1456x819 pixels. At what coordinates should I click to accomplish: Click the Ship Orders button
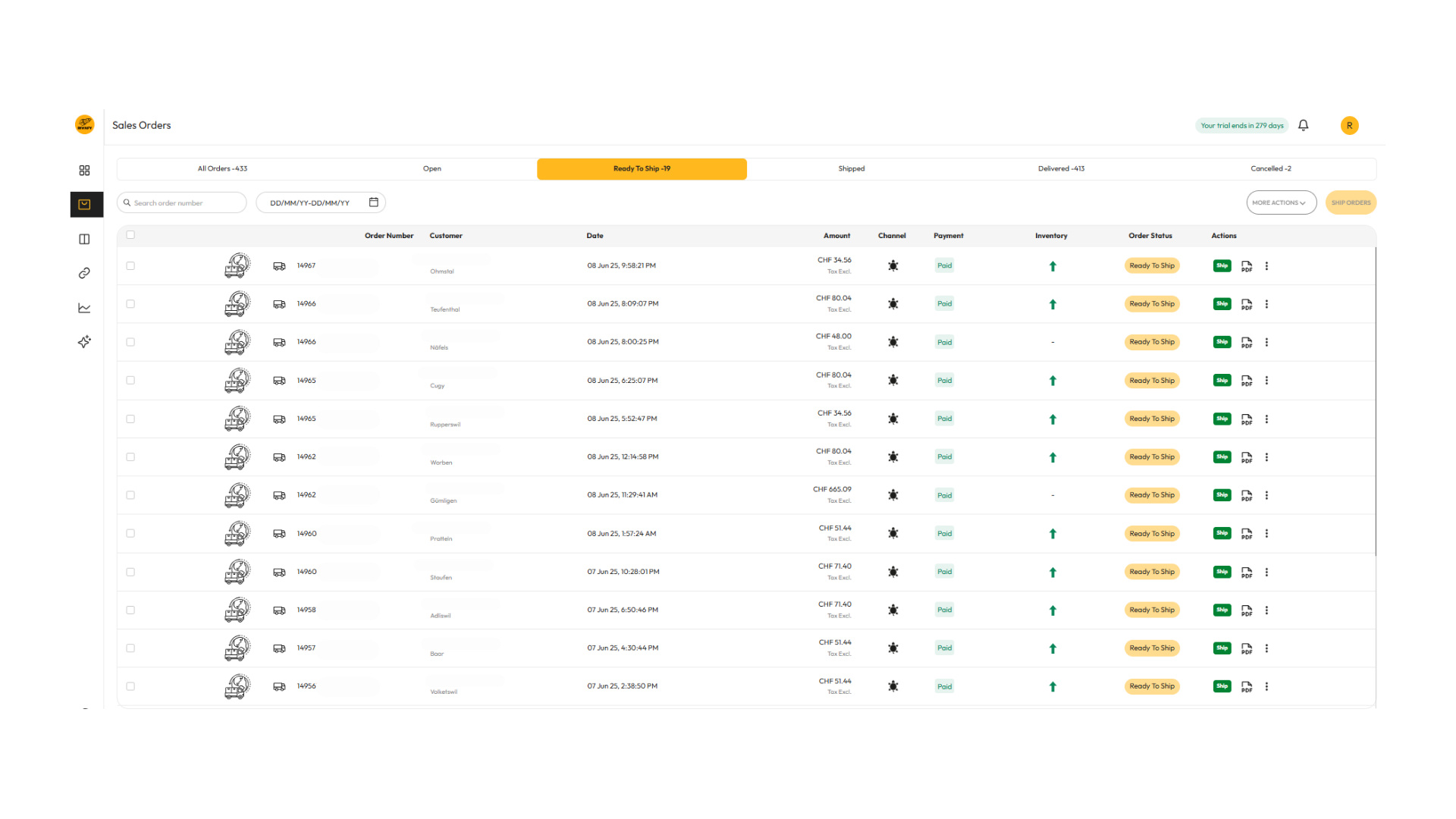point(1351,202)
